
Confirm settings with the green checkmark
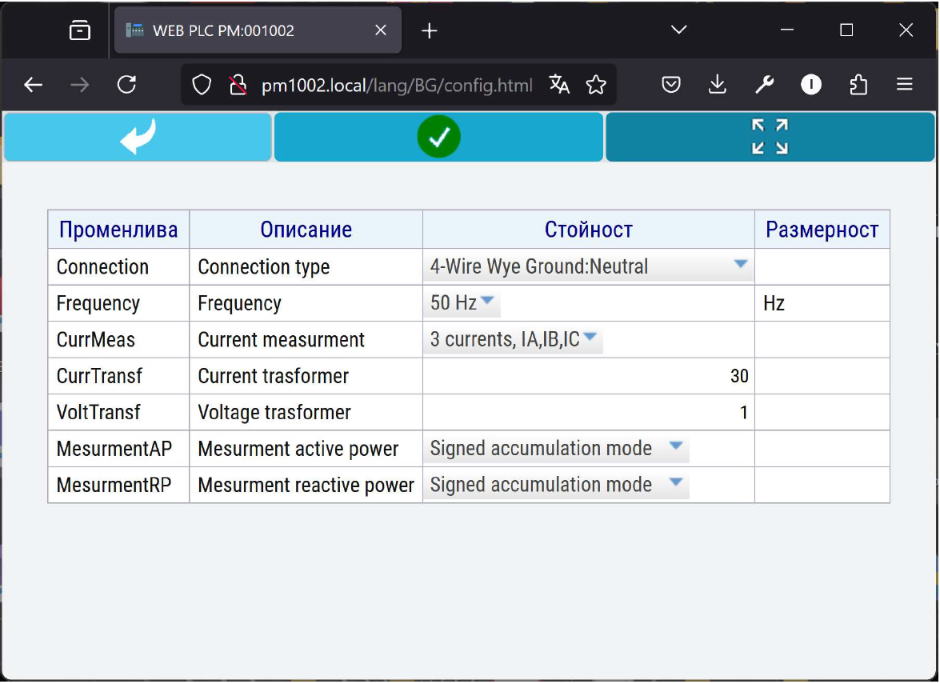tap(438, 137)
